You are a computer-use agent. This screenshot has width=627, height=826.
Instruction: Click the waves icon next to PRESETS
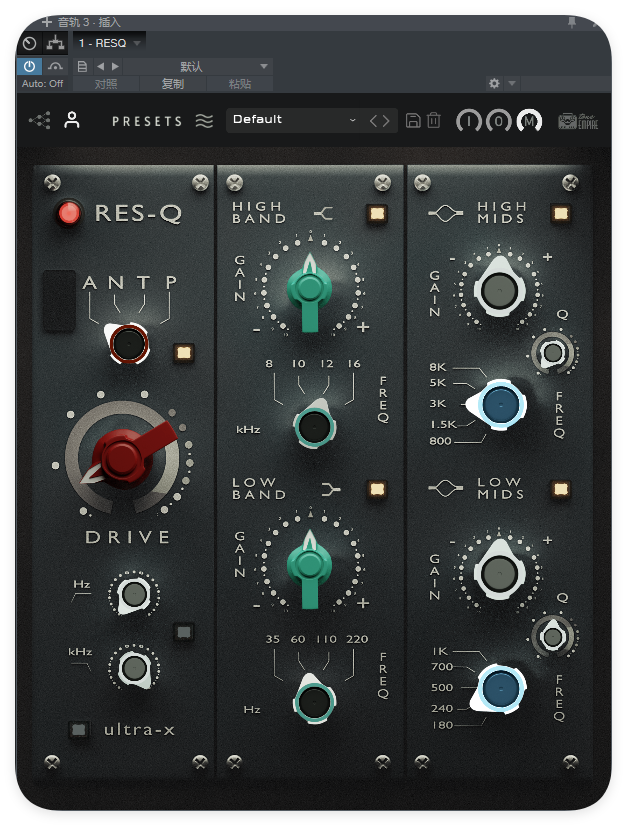point(204,121)
